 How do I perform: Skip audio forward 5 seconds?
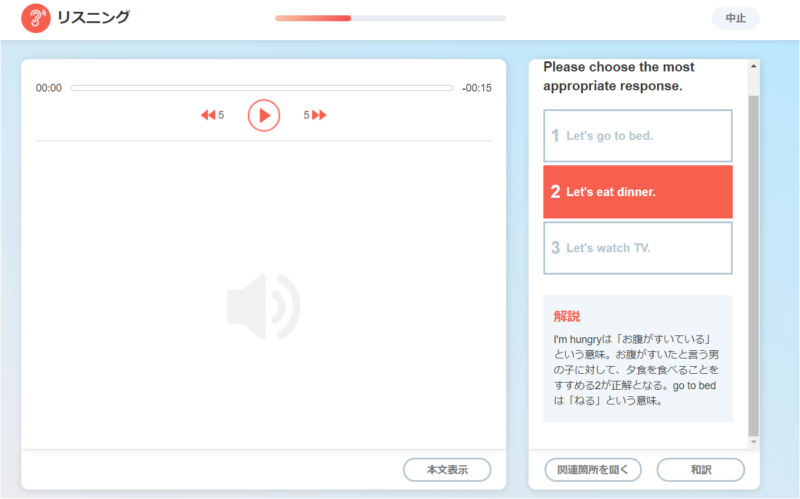click(x=315, y=115)
